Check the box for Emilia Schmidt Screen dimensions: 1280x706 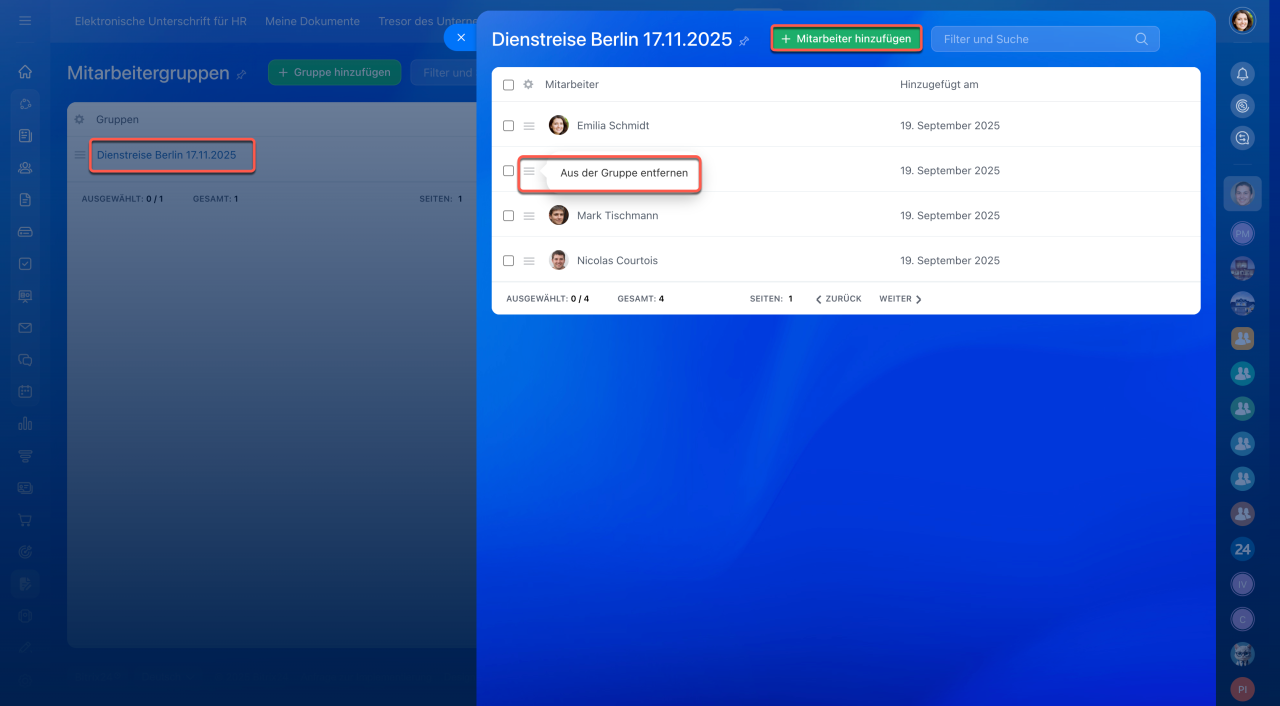pyautogui.click(x=508, y=126)
